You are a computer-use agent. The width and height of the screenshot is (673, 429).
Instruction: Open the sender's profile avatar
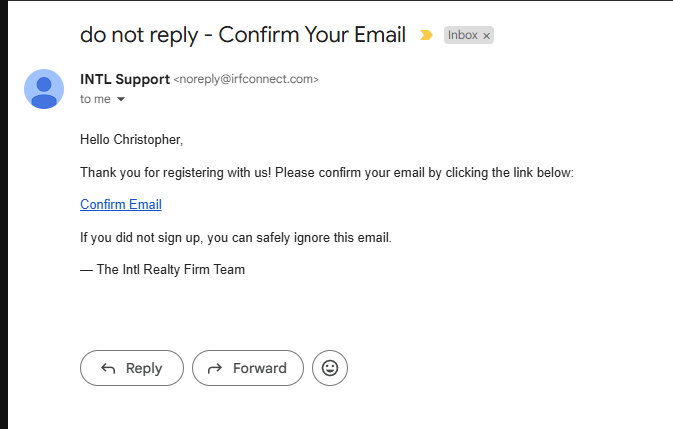(x=44, y=89)
